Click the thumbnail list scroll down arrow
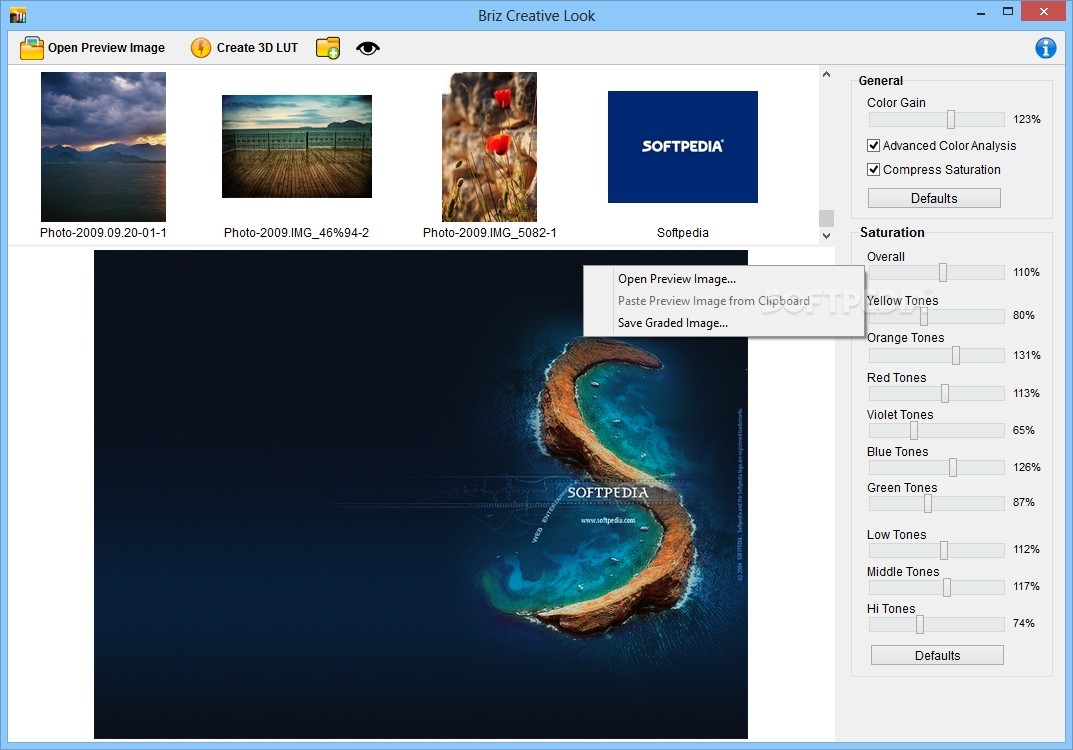Screen dimensions: 1073x750 (x=827, y=235)
